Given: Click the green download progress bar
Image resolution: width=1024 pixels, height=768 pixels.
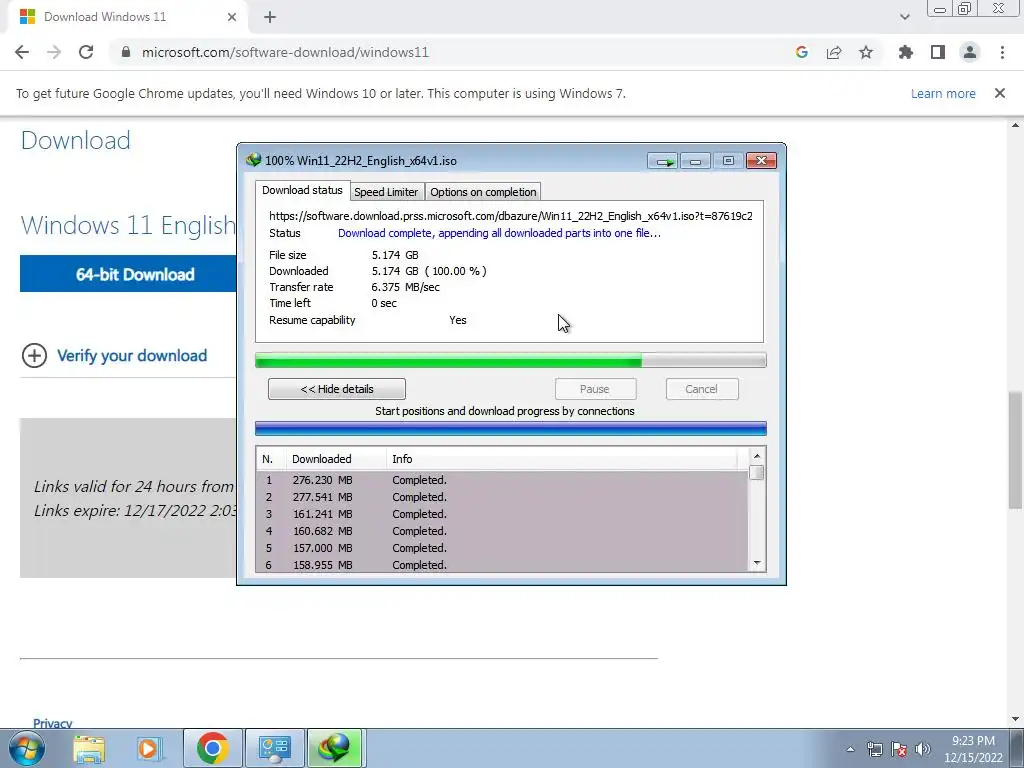Looking at the screenshot, I should 511,360.
